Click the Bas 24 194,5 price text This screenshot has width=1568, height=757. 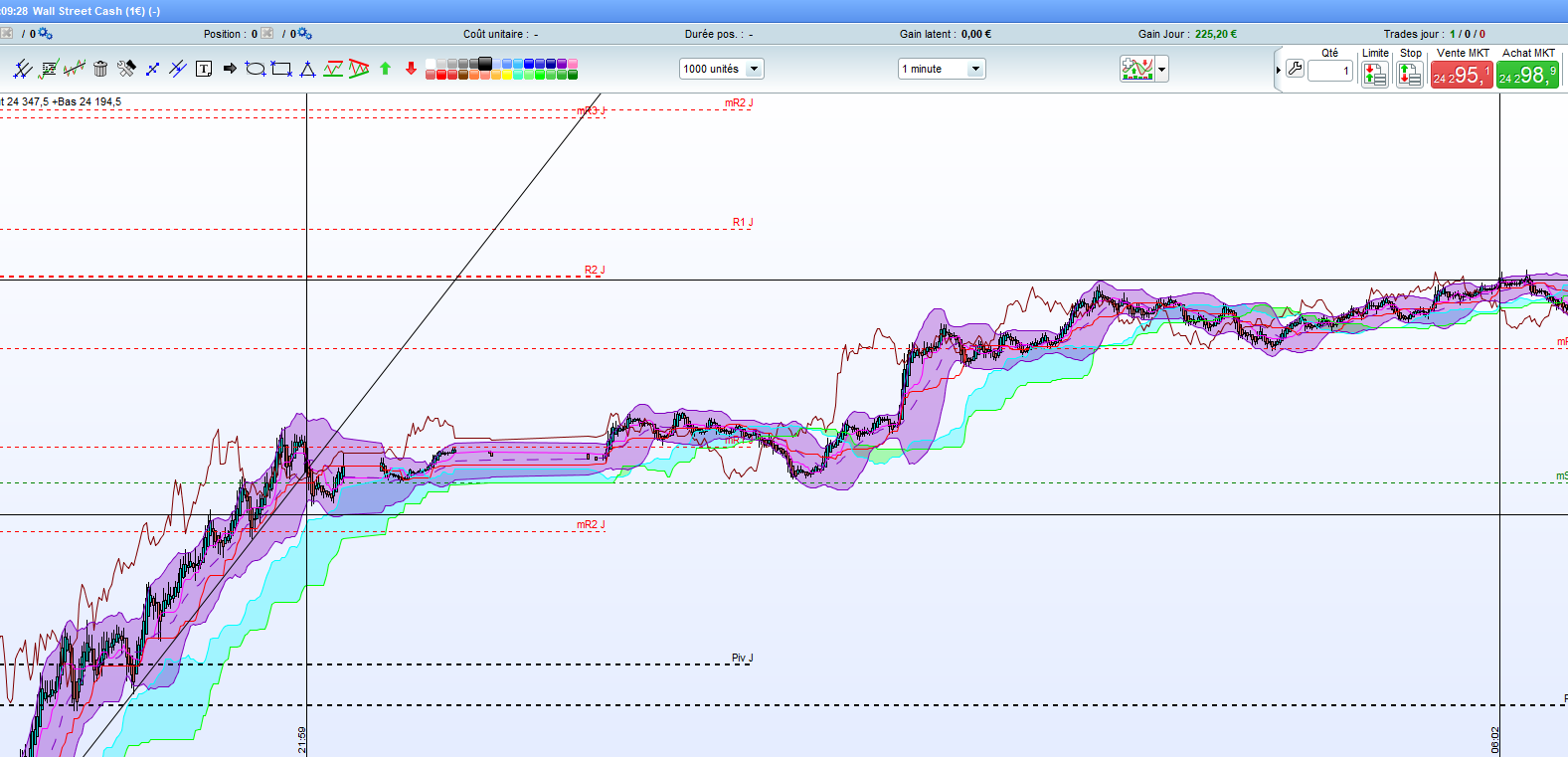pyautogui.click(x=89, y=101)
